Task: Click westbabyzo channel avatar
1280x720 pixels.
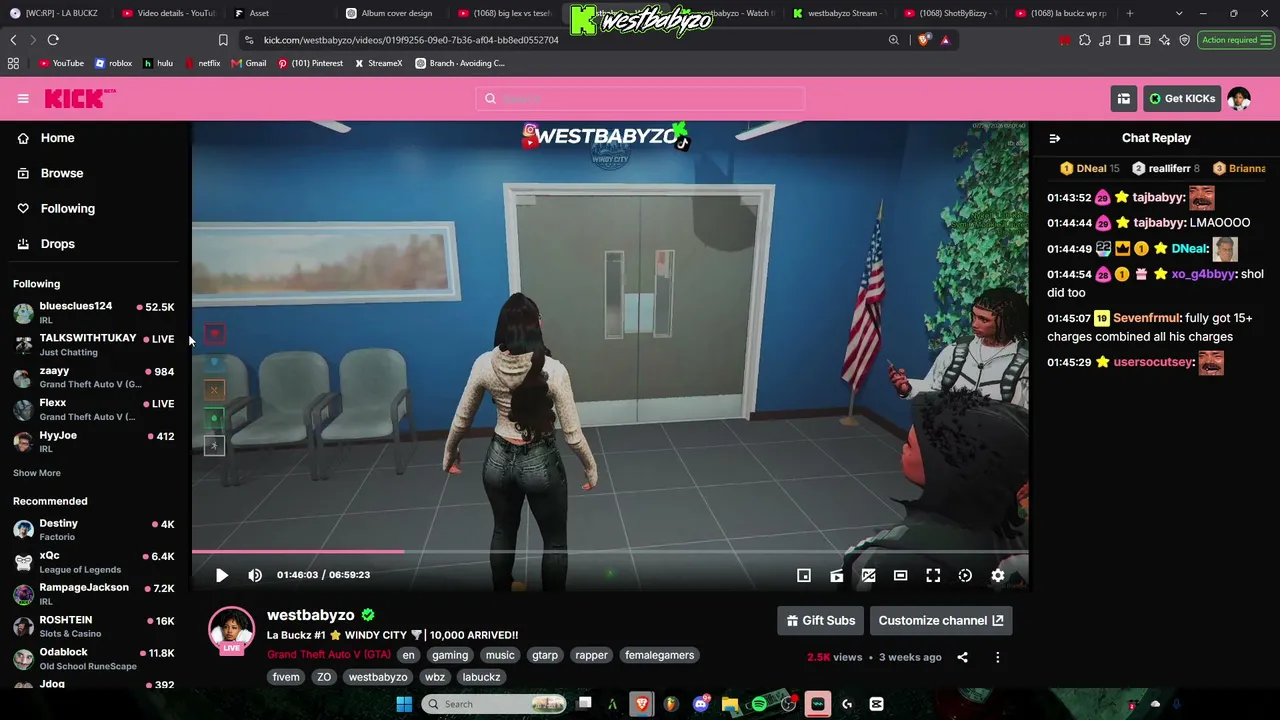Action: (231, 630)
